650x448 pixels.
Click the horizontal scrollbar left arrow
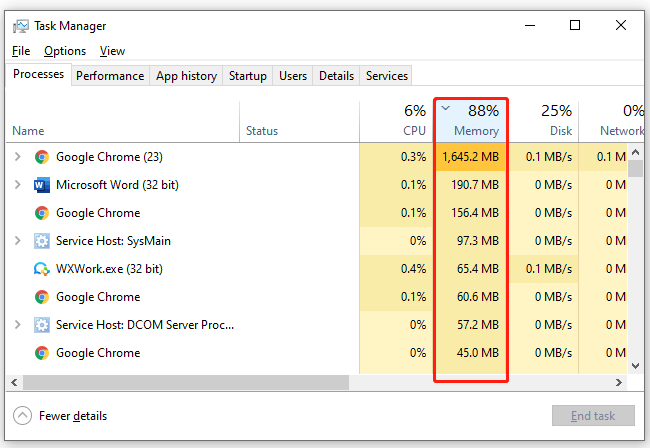coord(15,382)
